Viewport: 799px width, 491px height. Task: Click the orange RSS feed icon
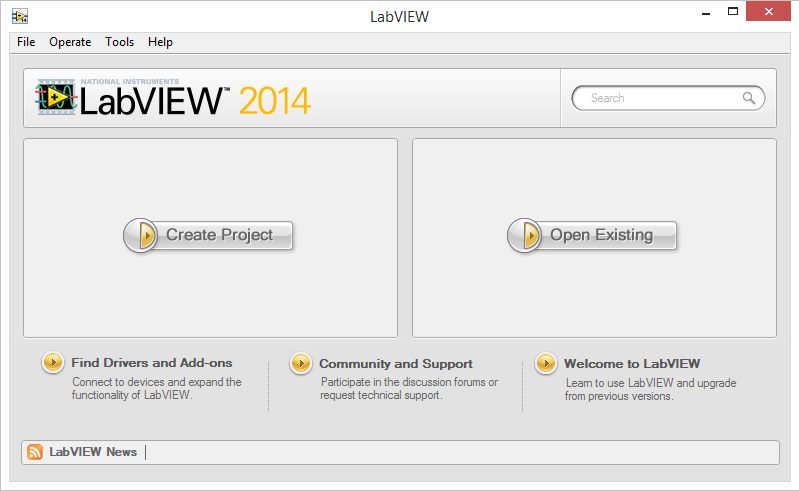(35, 452)
